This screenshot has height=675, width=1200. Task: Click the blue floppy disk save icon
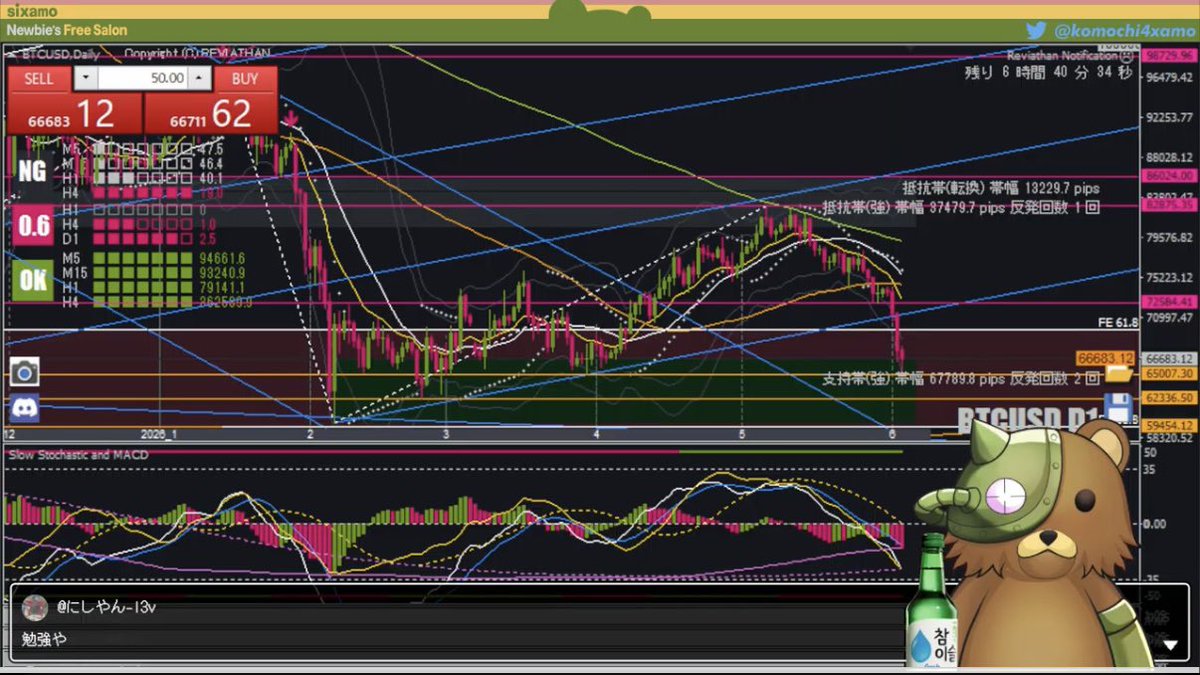coord(1118,409)
